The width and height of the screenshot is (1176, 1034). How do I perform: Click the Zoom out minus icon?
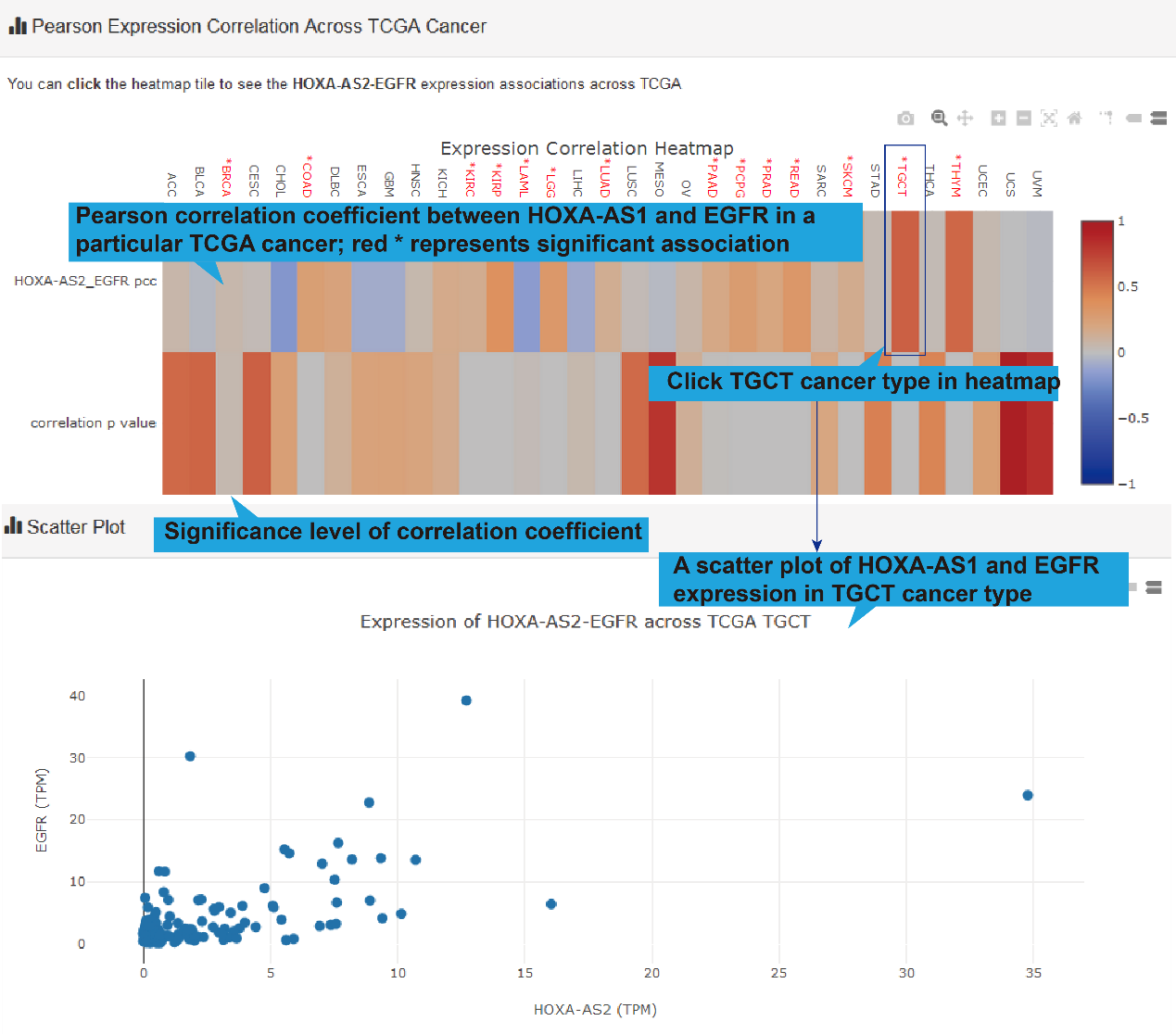(1024, 118)
